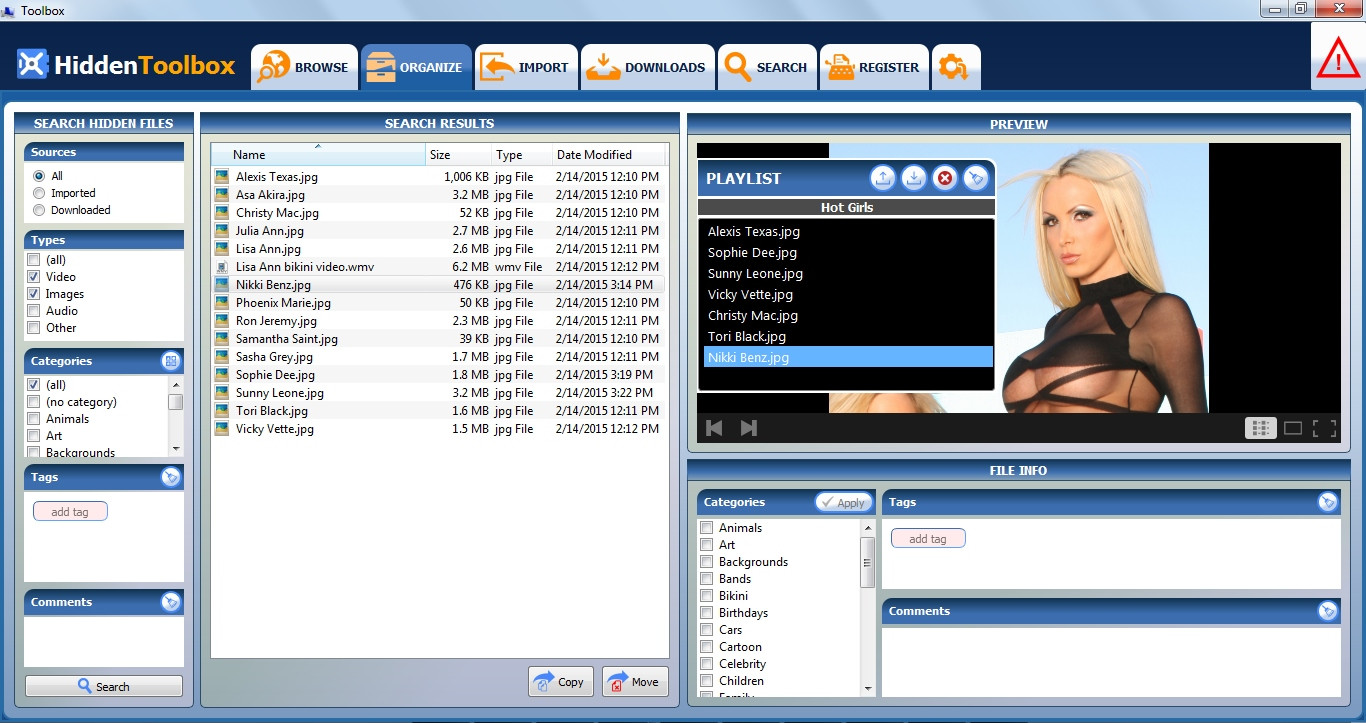Clear search Comments with broom icon
This screenshot has height=723, width=1366.
pyautogui.click(x=171, y=602)
